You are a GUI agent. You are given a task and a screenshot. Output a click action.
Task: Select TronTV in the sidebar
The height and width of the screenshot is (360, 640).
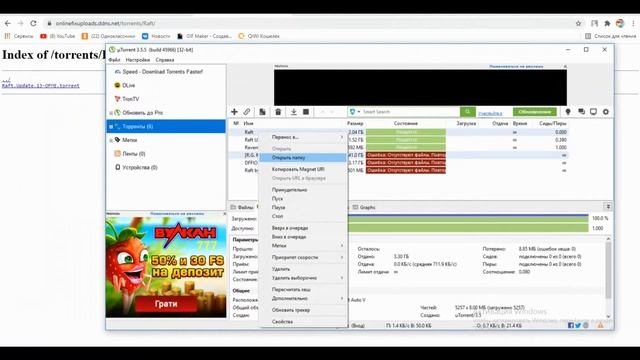(x=131, y=99)
